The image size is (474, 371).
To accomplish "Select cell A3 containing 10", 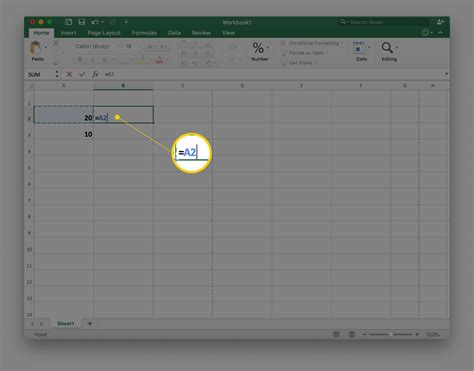I will pyautogui.click(x=64, y=131).
